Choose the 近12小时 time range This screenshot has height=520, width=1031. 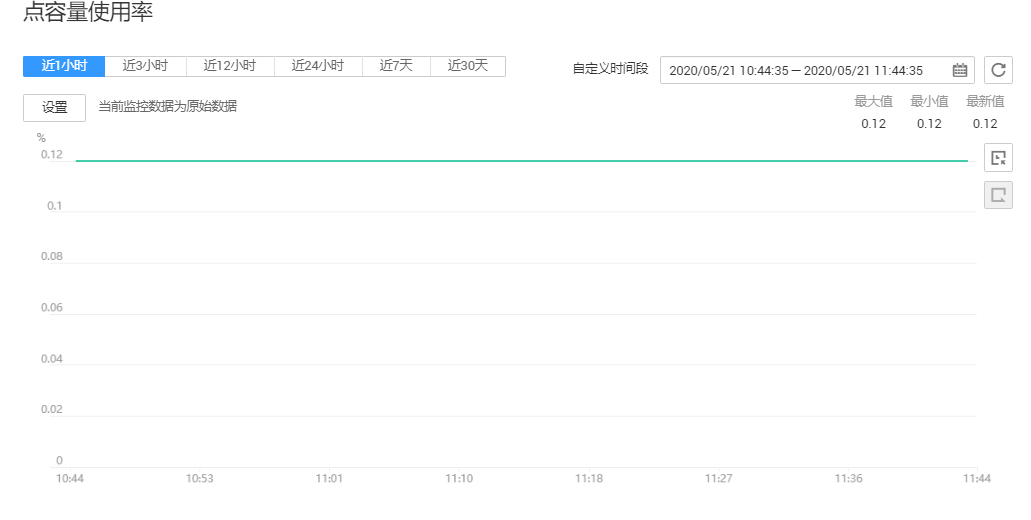(230, 66)
